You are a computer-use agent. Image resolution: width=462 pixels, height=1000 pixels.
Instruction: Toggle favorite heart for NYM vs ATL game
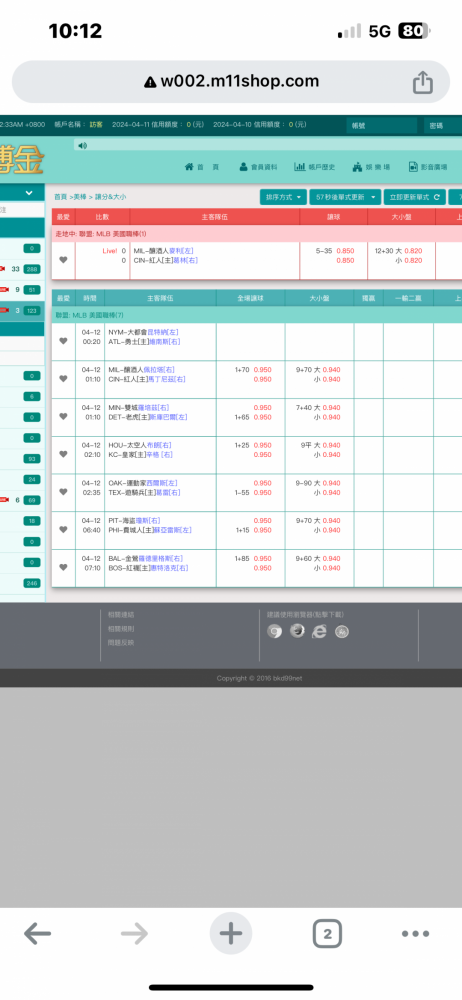pyautogui.click(x=63, y=341)
